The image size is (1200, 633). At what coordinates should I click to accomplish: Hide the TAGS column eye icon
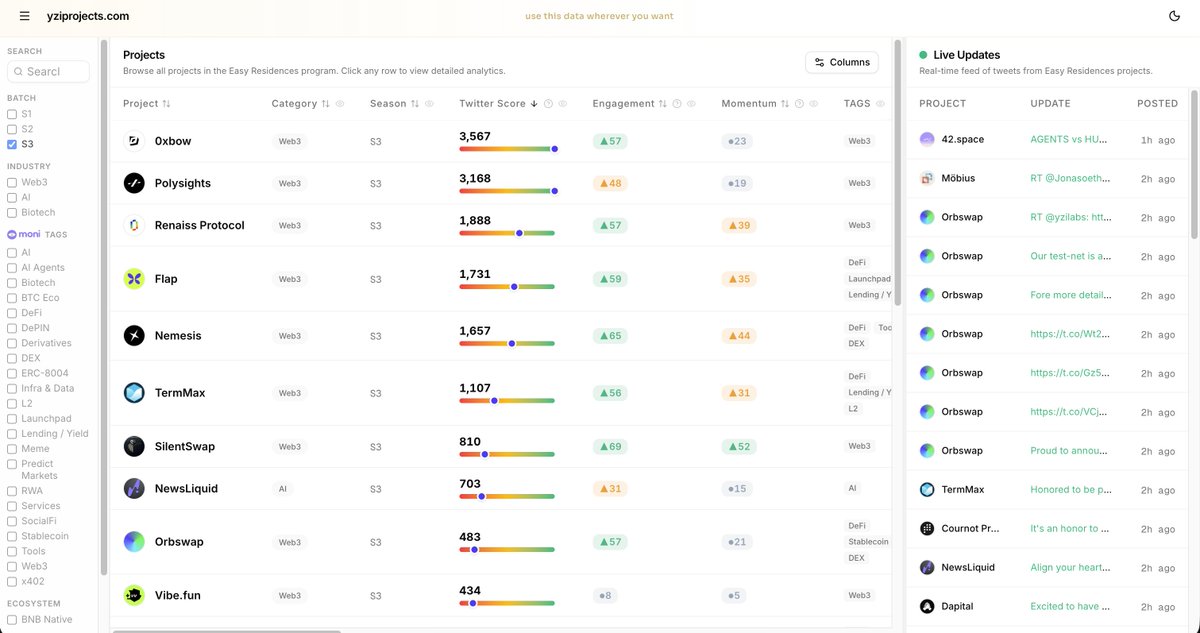(880, 104)
